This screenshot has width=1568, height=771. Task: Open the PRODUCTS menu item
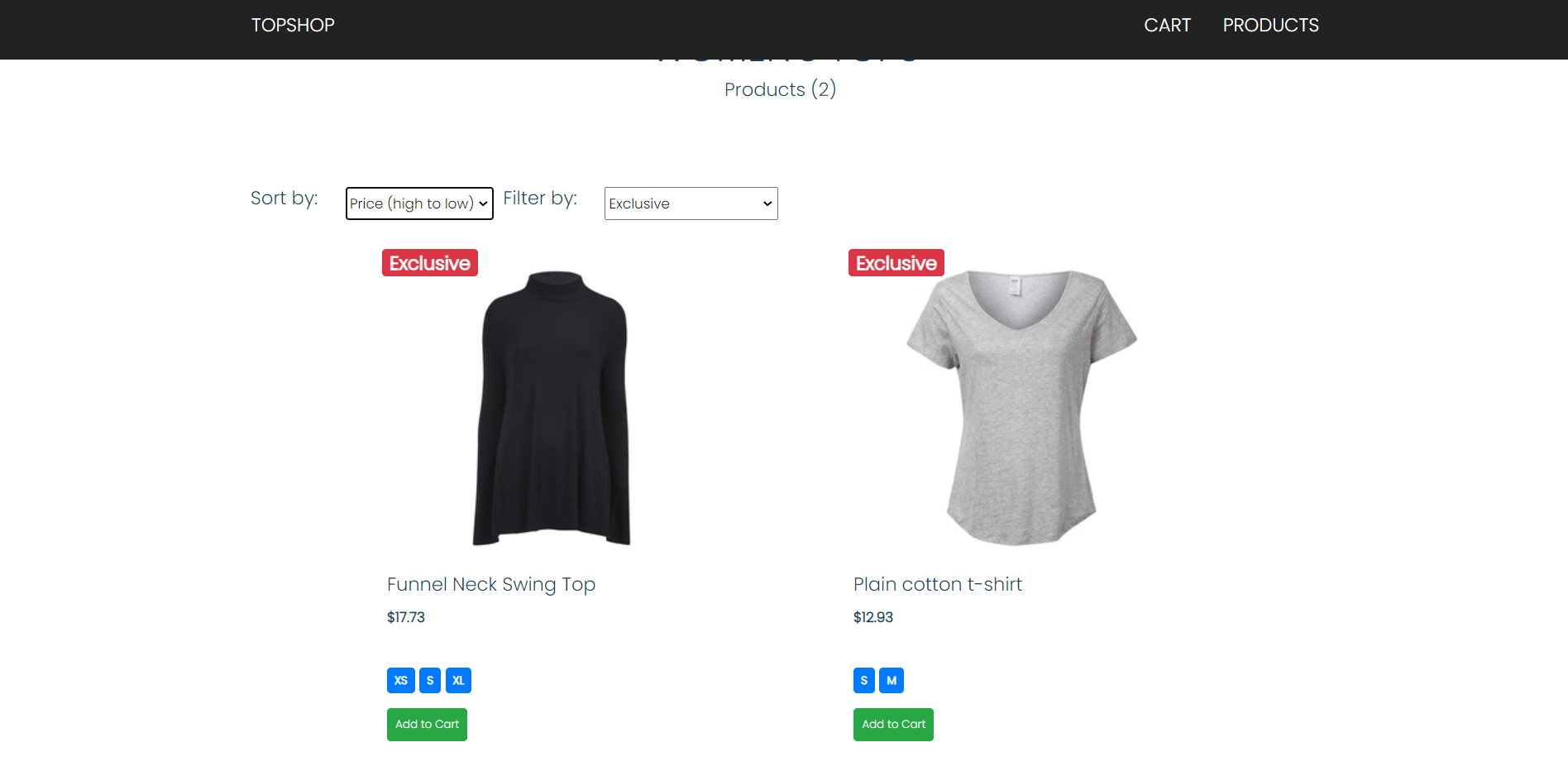1270,25
